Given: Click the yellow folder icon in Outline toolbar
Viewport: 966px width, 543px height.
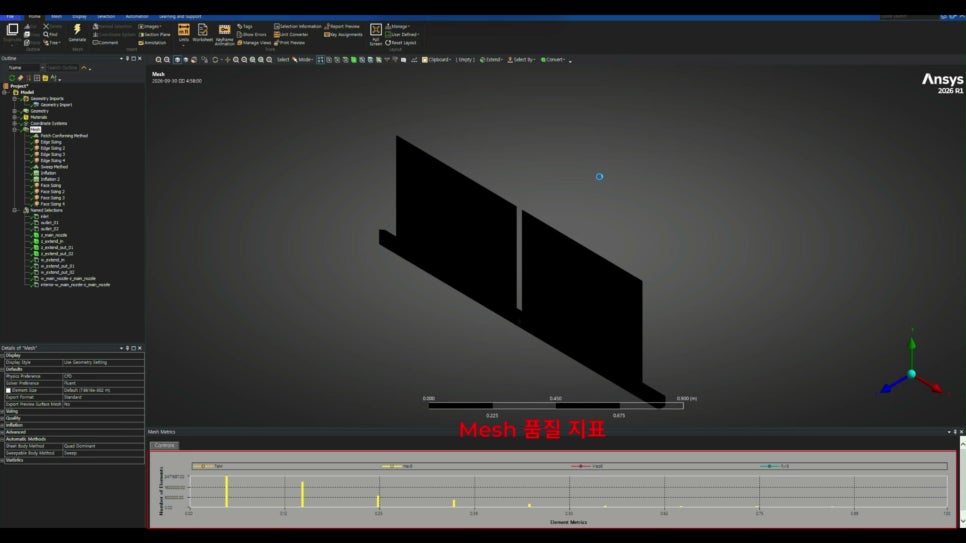Looking at the screenshot, I should (45, 78).
